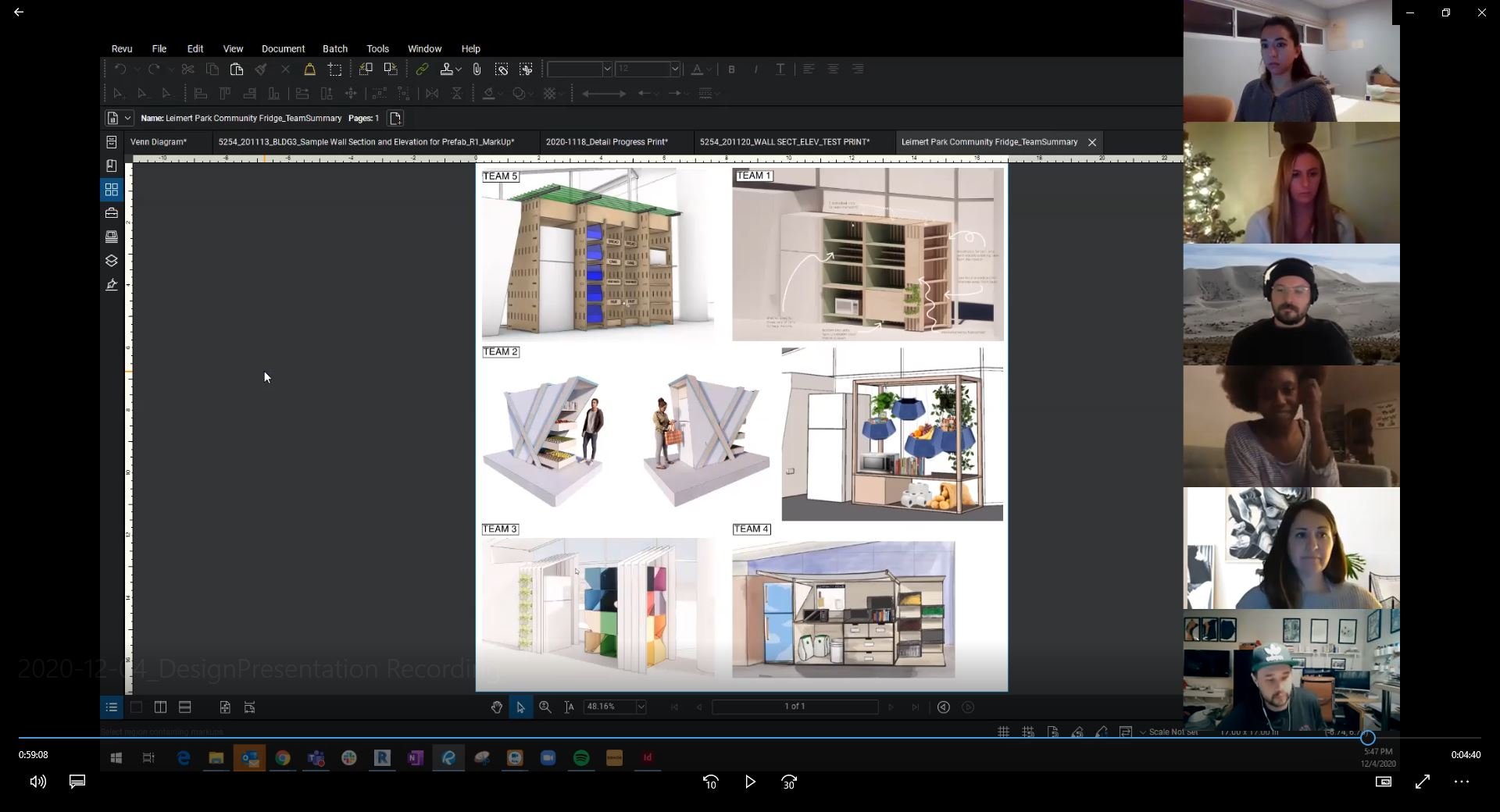Click the Previous View circular arrow

pos(944,707)
